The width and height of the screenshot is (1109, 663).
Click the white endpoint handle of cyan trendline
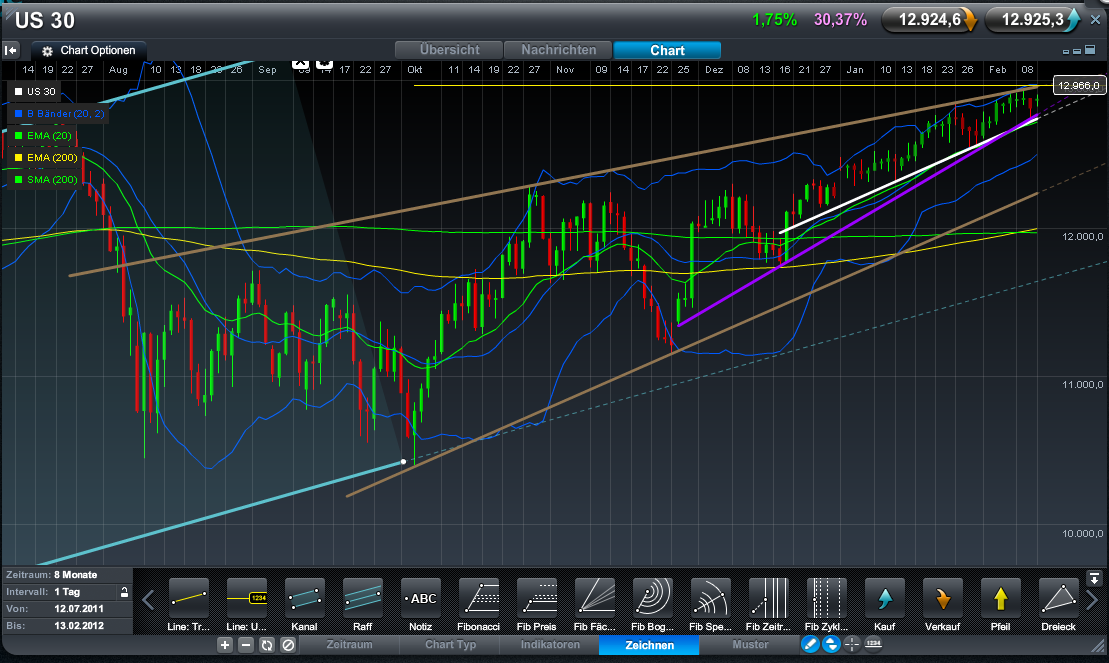403,461
